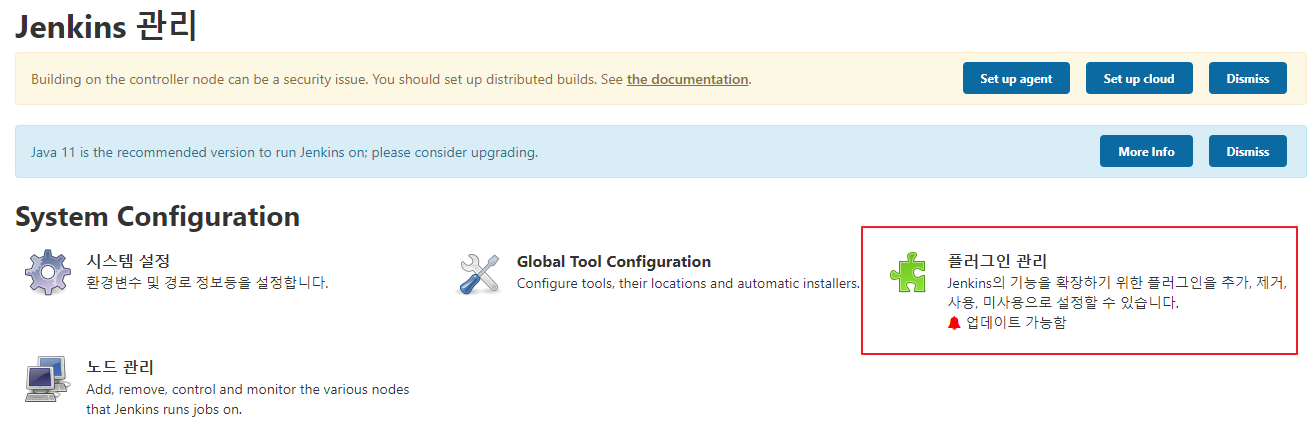Open the 노드 관리 link
Screen dimensions: 1311x438
120,367
